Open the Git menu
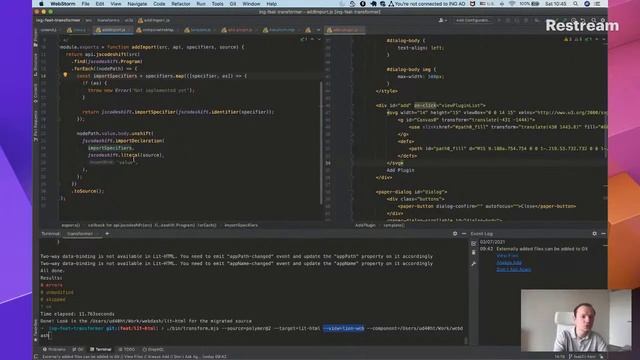 coord(233,4)
